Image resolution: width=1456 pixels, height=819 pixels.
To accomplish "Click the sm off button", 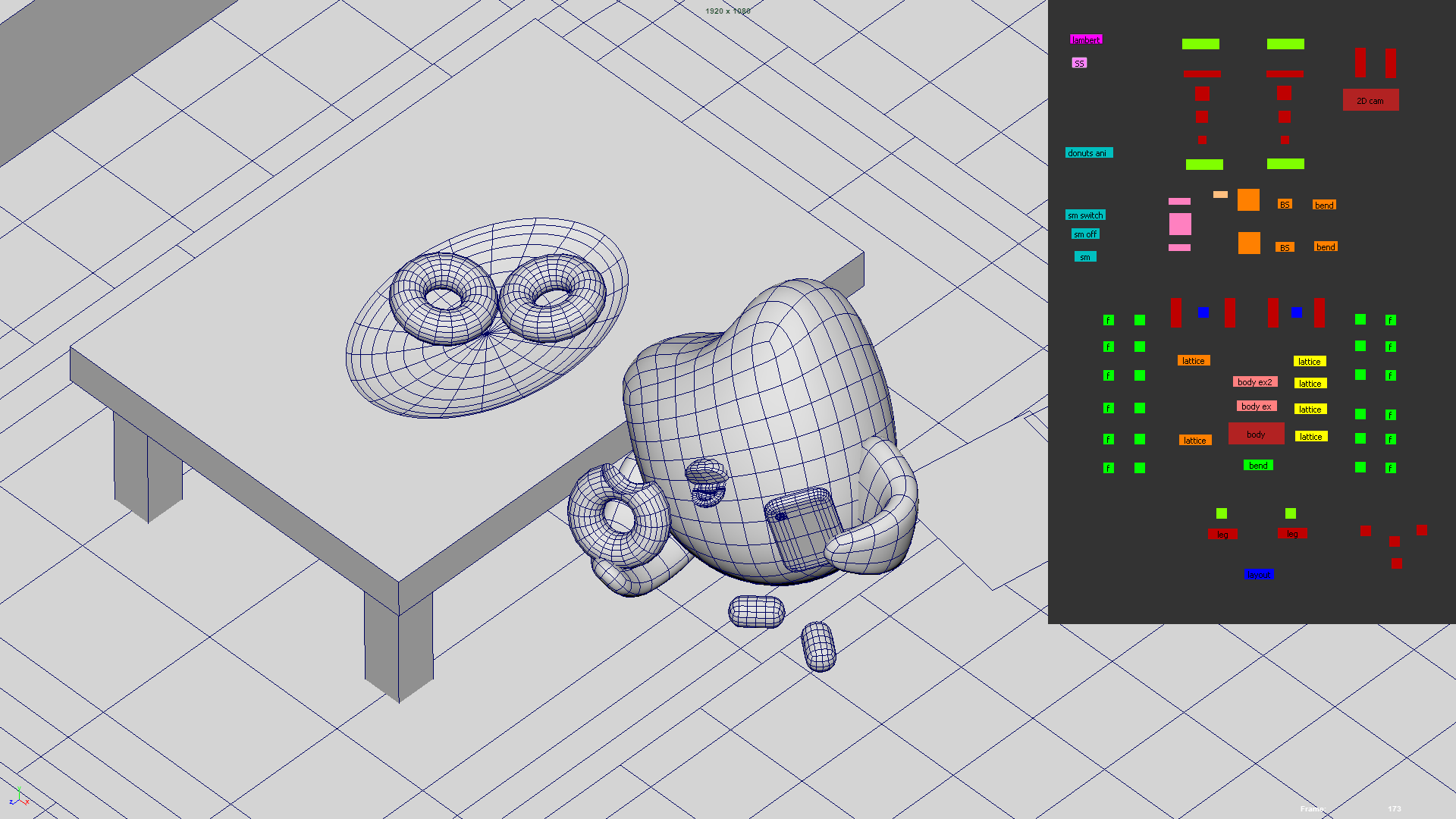I will (1084, 234).
